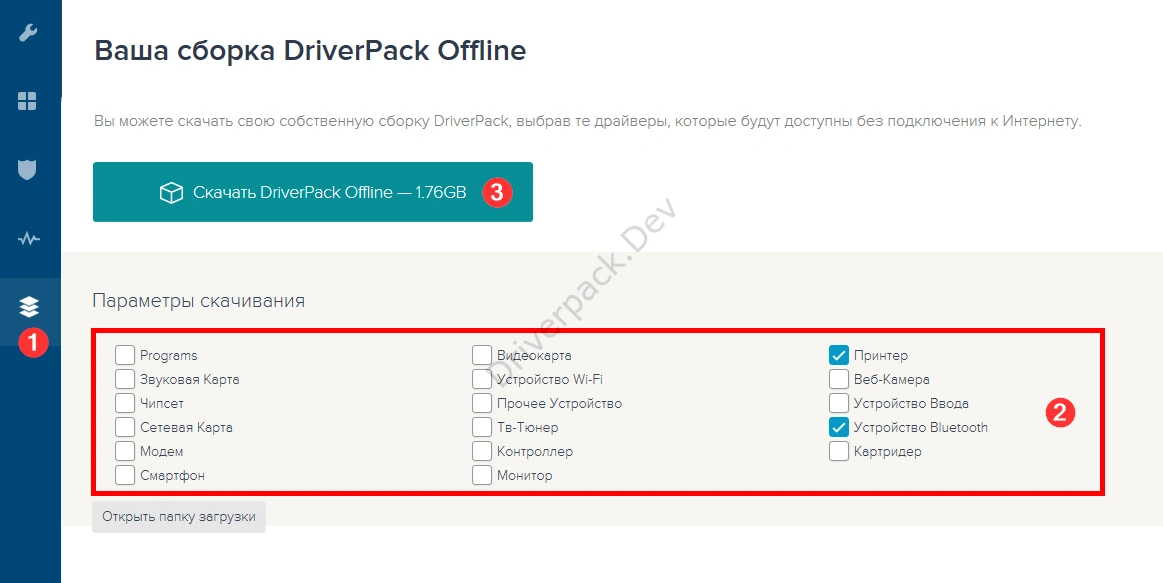1163x583 pixels.
Task: Tick the Чипсет checkbox
Action: click(x=125, y=404)
